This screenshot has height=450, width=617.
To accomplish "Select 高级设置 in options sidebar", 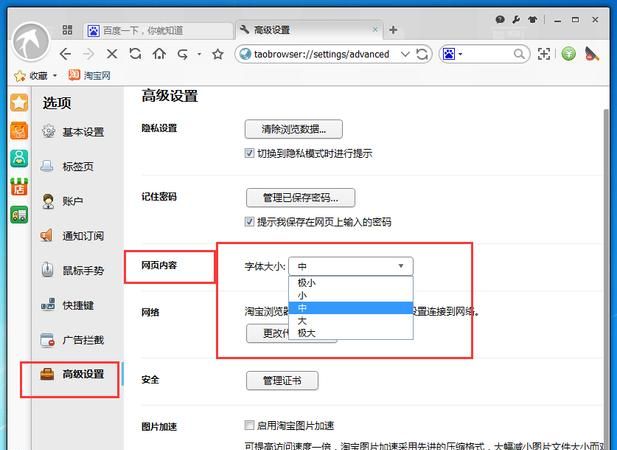I will point(73,374).
